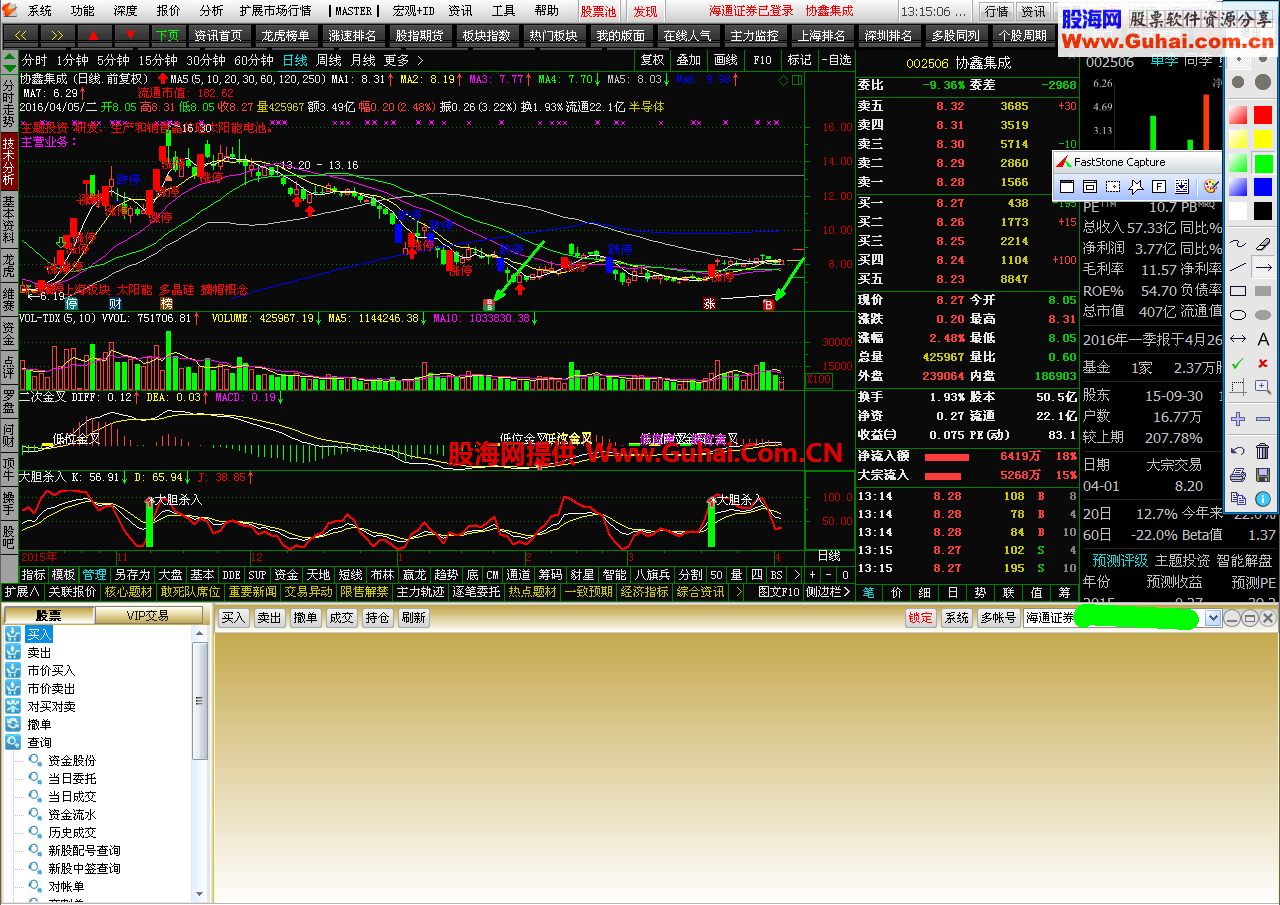Toggle the 叠加 overlay option

(688, 60)
